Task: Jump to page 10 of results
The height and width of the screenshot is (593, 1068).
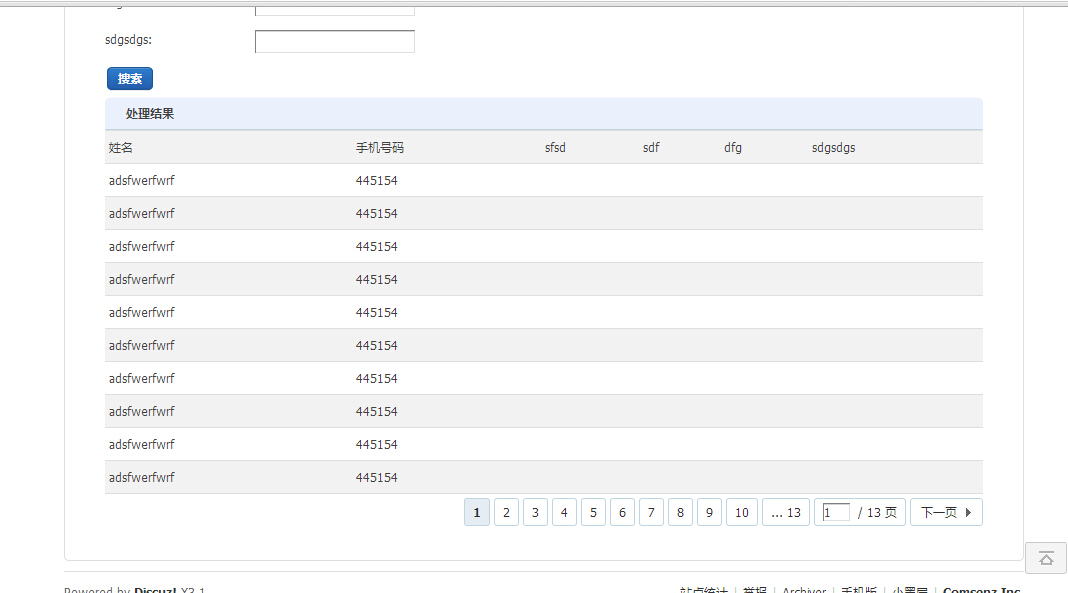Action: (x=742, y=511)
